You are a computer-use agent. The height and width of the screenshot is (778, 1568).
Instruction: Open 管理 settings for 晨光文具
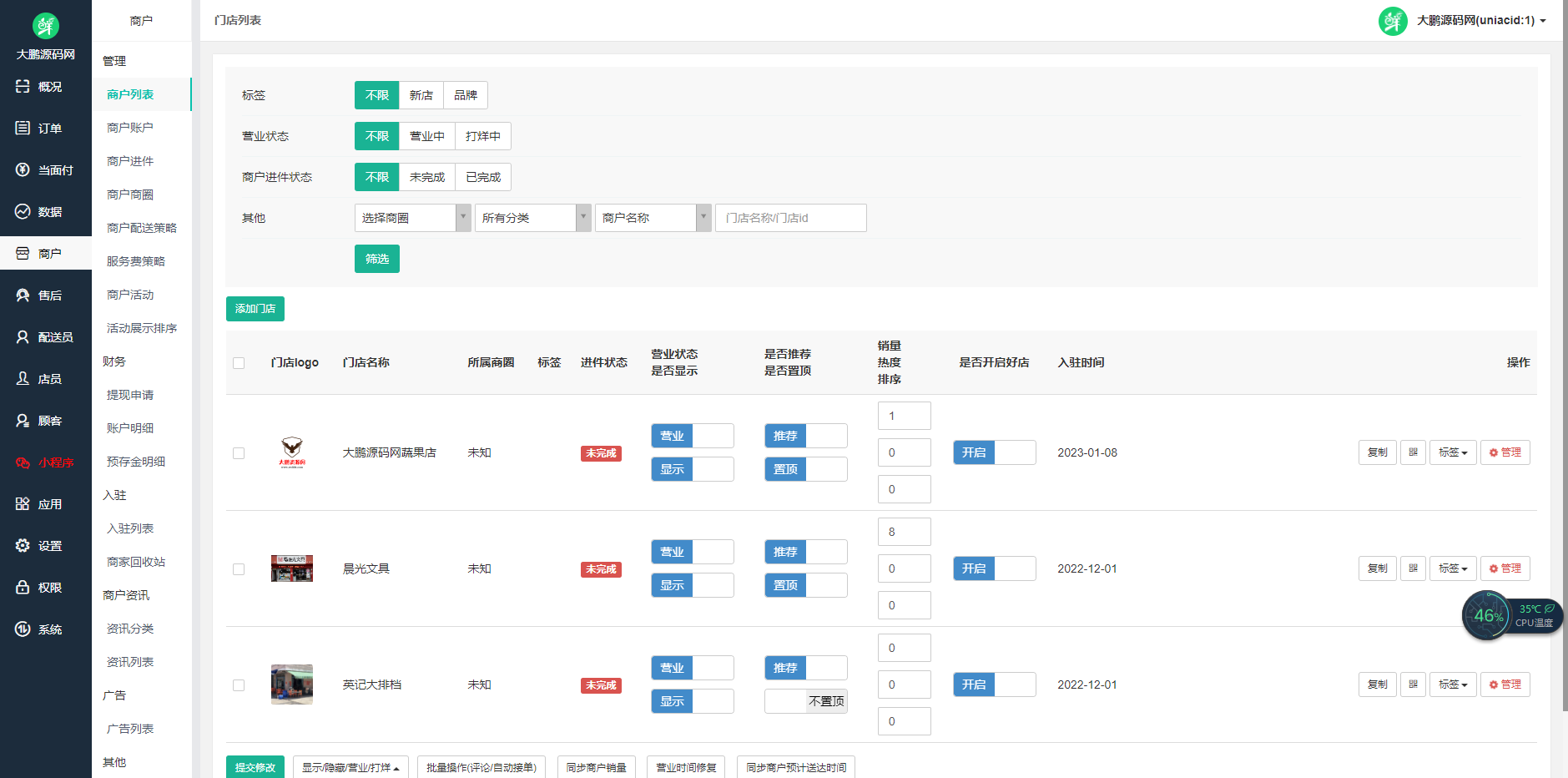click(1505, 568)
